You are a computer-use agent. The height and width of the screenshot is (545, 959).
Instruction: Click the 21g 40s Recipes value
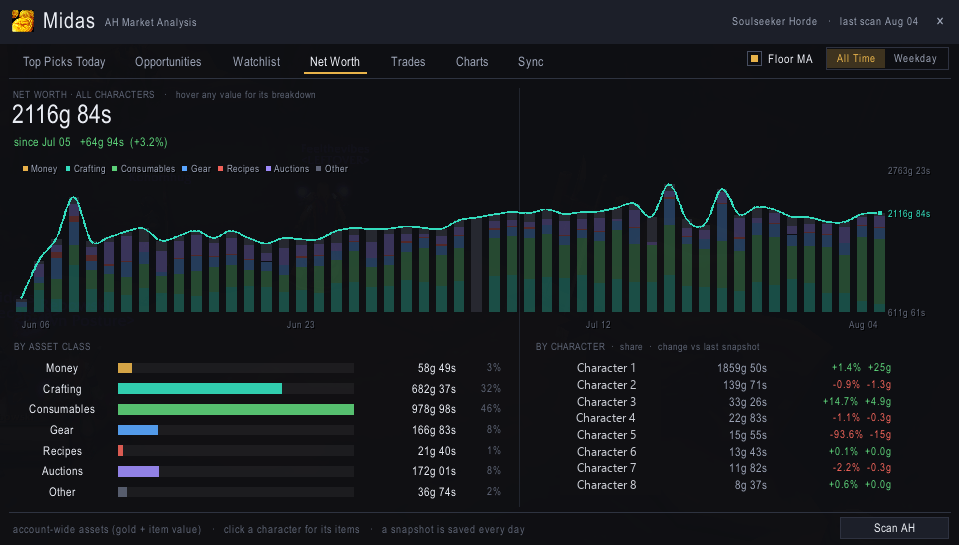[x=437, y=451]
